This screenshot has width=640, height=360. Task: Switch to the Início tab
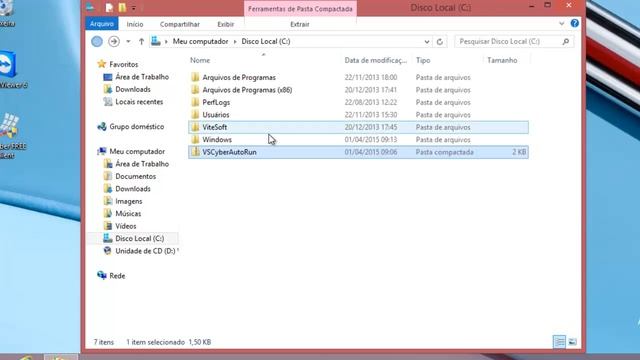135,24
